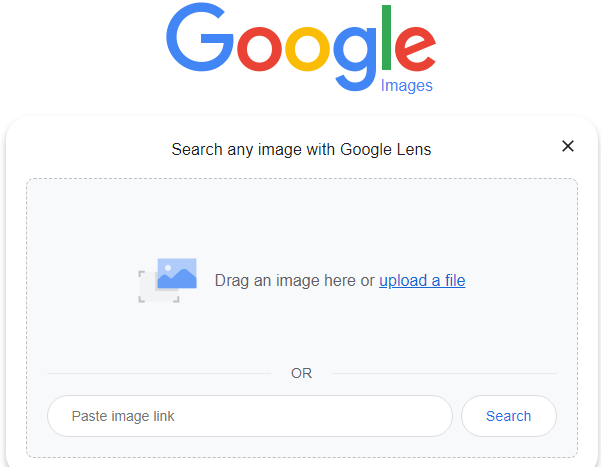
Task: Click the lowercase blue g in the logo
Action: pyautogui.click(x=355, y=59)
